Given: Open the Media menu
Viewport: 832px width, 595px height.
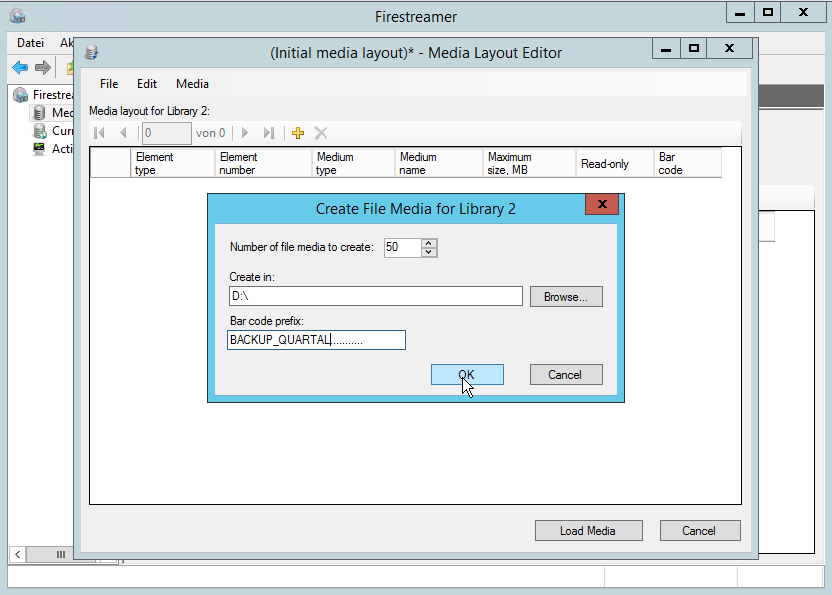Looking at the screenshot, I should 192,84.
